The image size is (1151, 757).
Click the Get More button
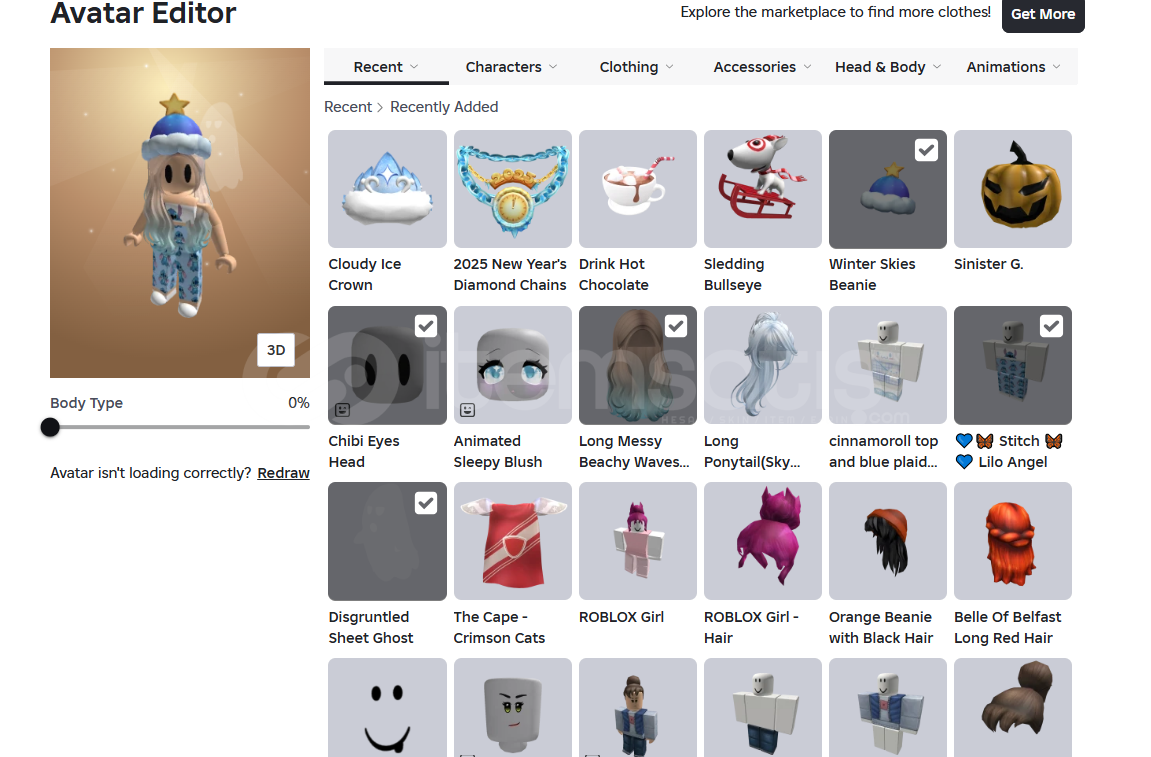[x=1042, y=14]
